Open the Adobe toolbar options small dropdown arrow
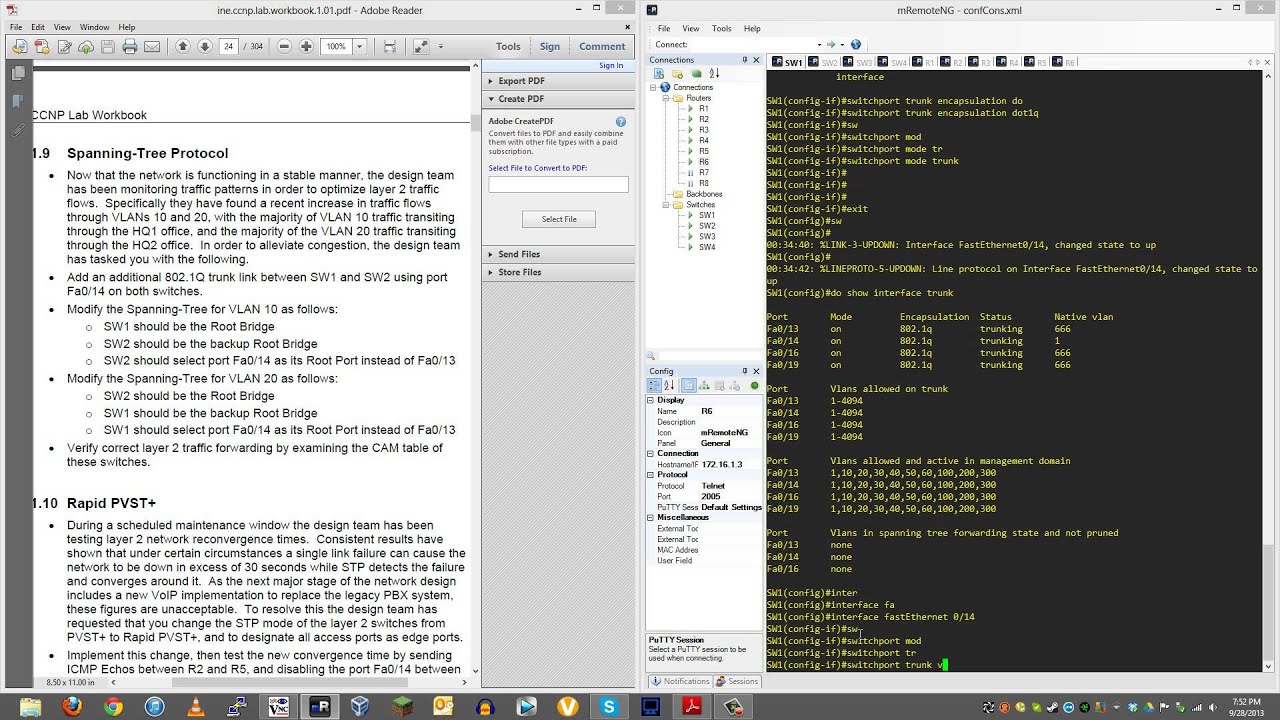 pyautogui.click(x=443, y=46)
